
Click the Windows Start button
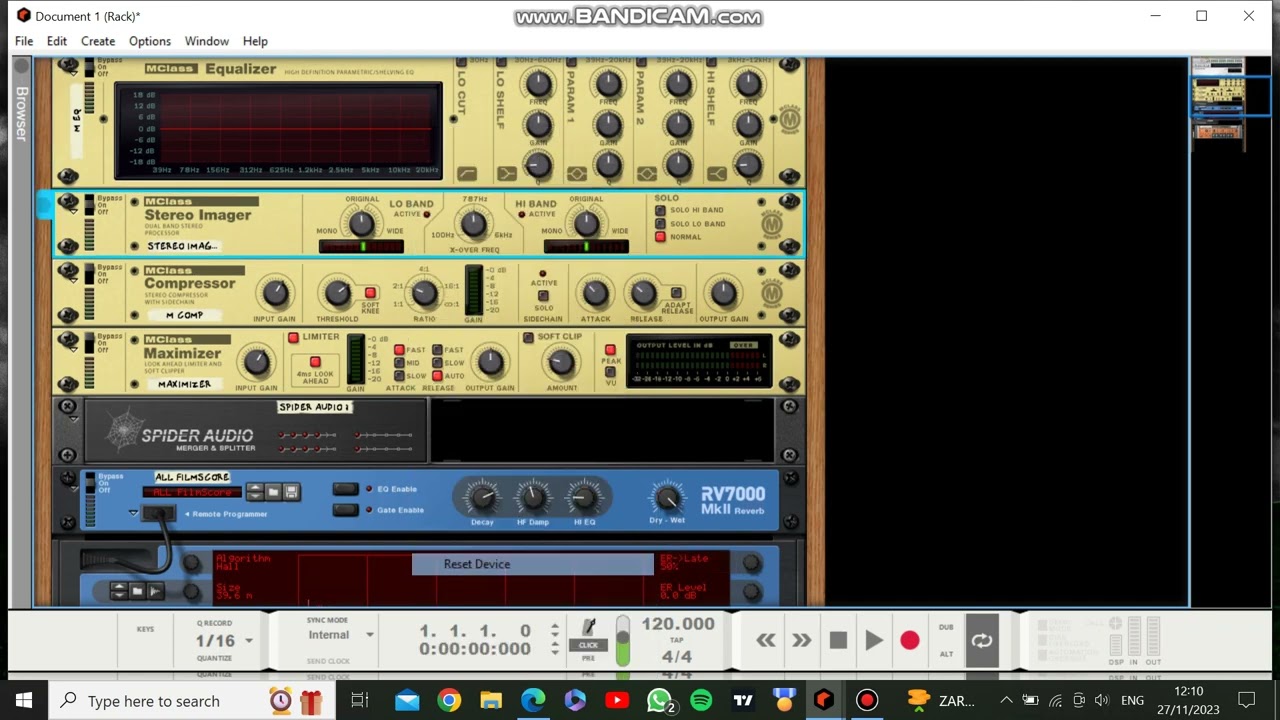tap(24, 700)
